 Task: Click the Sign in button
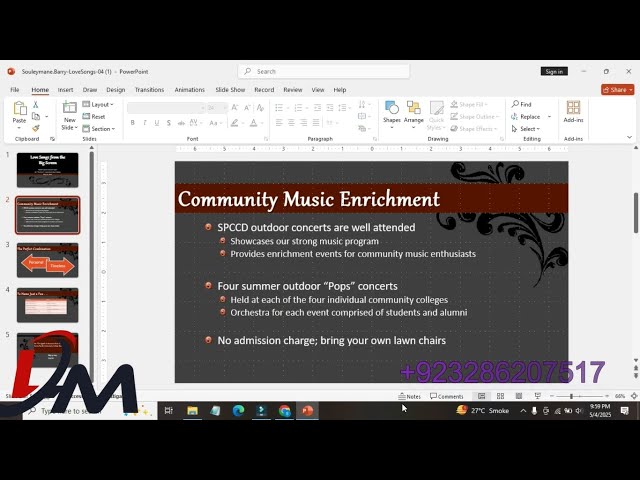pyautogui.click(x=554, y=71)
